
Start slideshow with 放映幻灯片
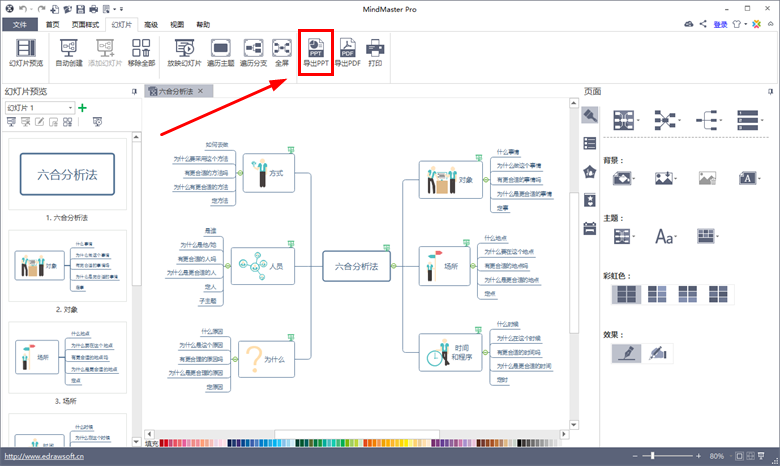[184, 52]
